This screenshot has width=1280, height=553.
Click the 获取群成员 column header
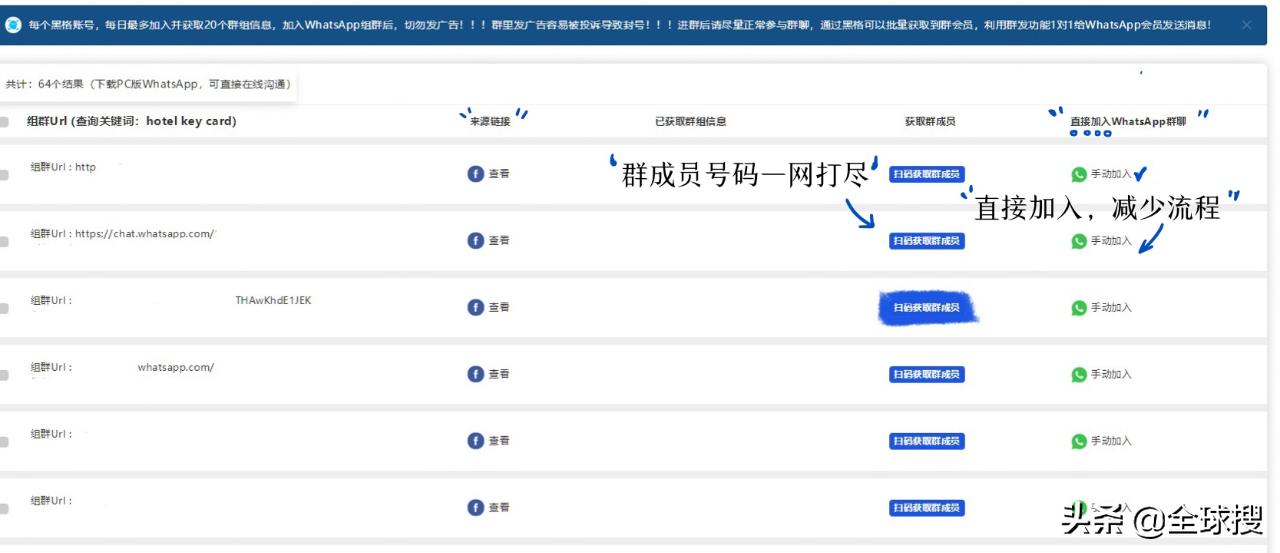[930, 122]
